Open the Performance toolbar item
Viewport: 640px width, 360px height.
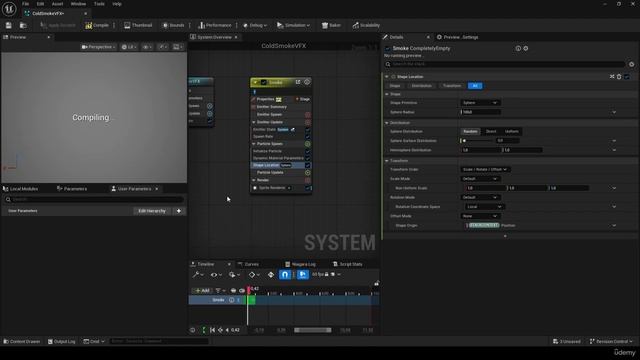click(215, 25)
